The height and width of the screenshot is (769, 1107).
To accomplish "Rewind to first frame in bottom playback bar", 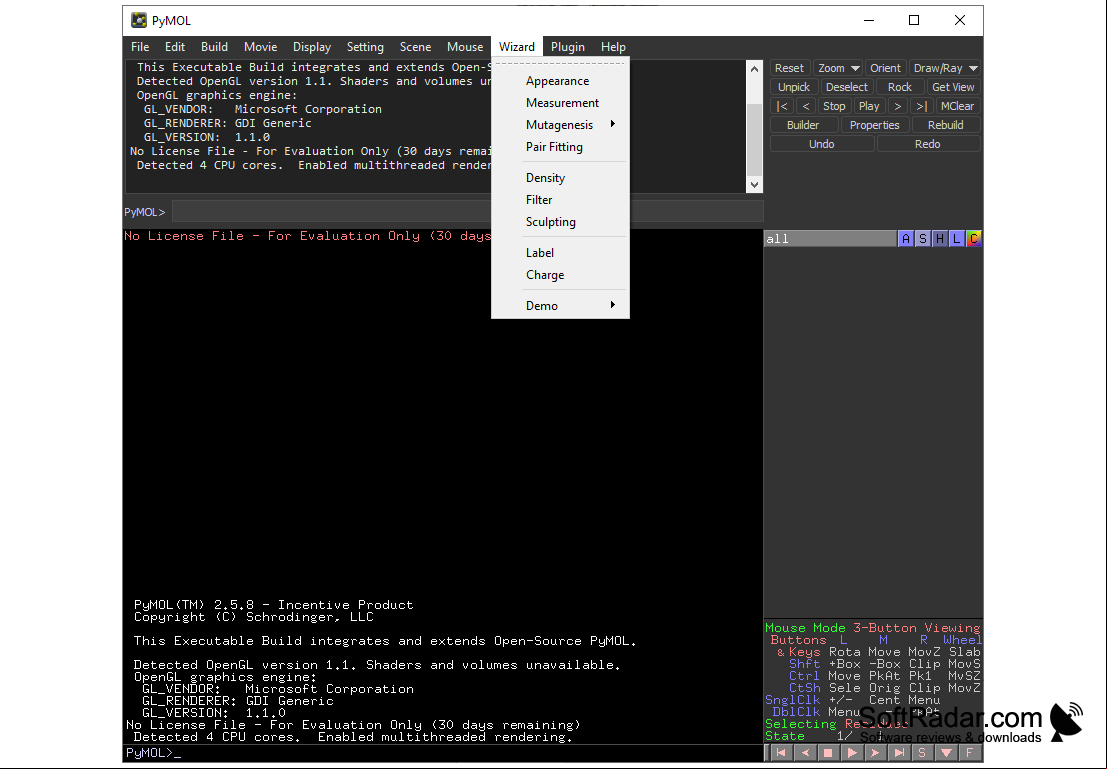I will click(x=781, y=753).
